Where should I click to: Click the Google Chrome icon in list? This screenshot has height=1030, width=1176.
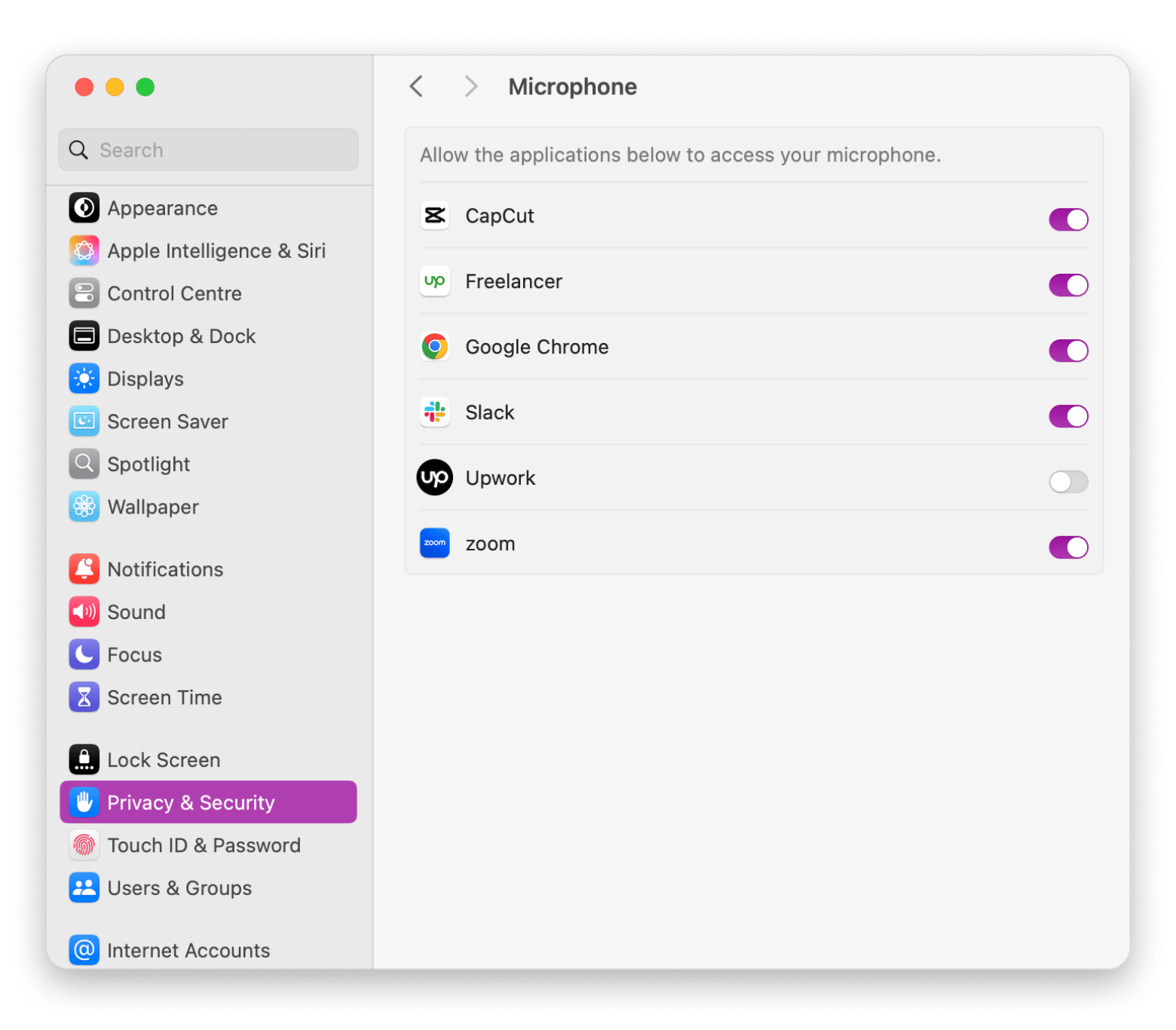435,347
